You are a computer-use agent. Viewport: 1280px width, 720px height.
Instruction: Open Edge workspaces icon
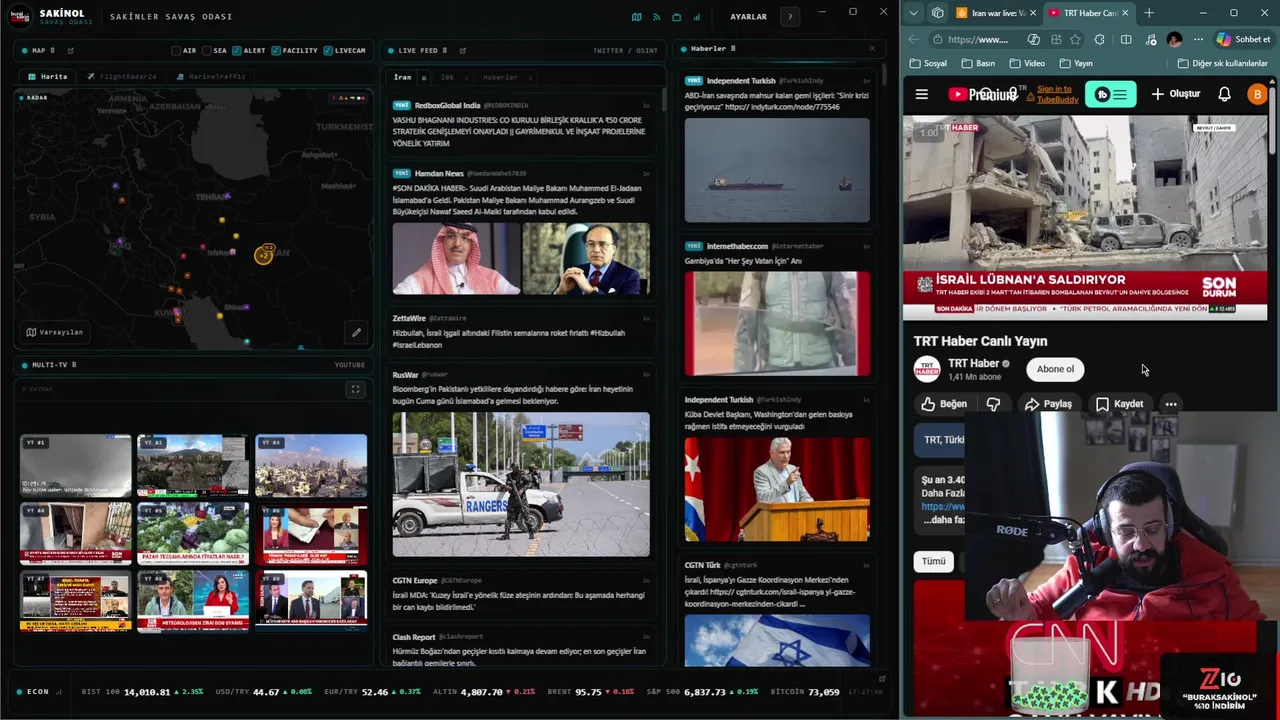click(937, 13)
